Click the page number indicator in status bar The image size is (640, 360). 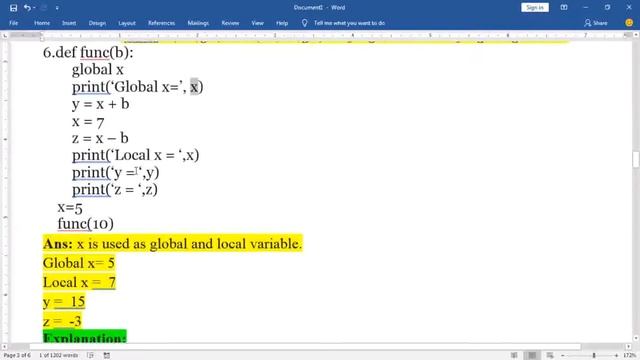(17, 355)
